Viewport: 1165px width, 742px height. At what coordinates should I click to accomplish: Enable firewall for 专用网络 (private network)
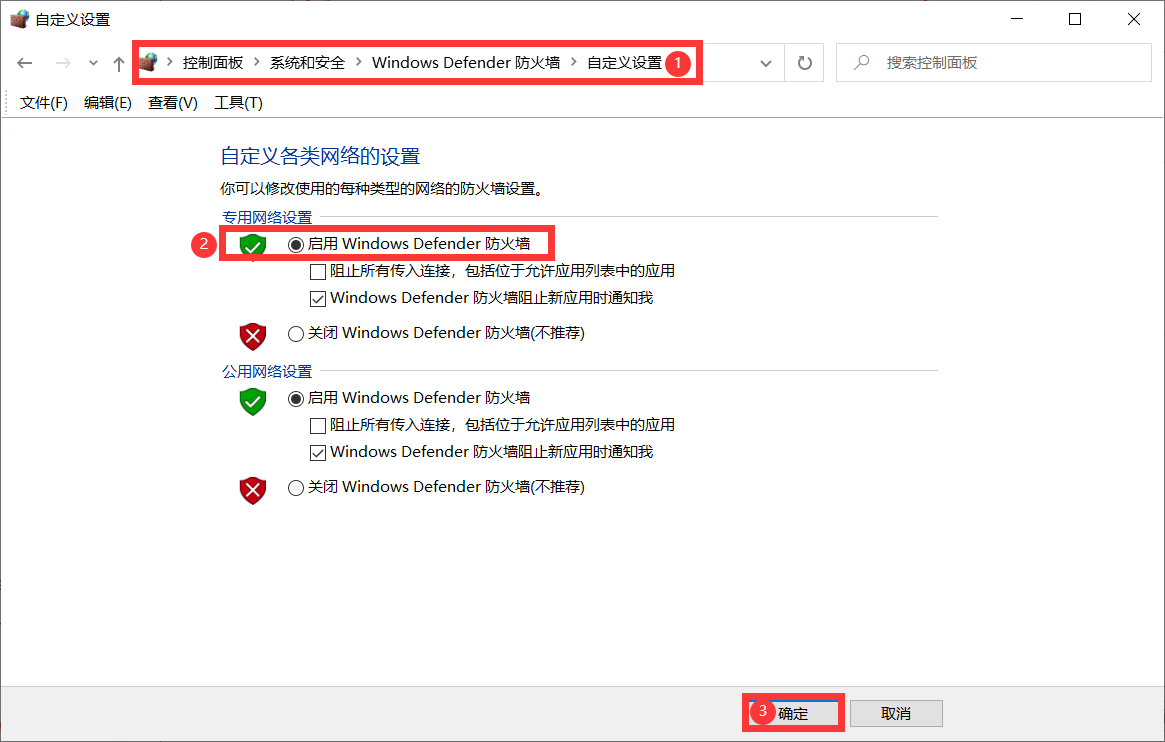pyautogui.click(x=296, y=244)
